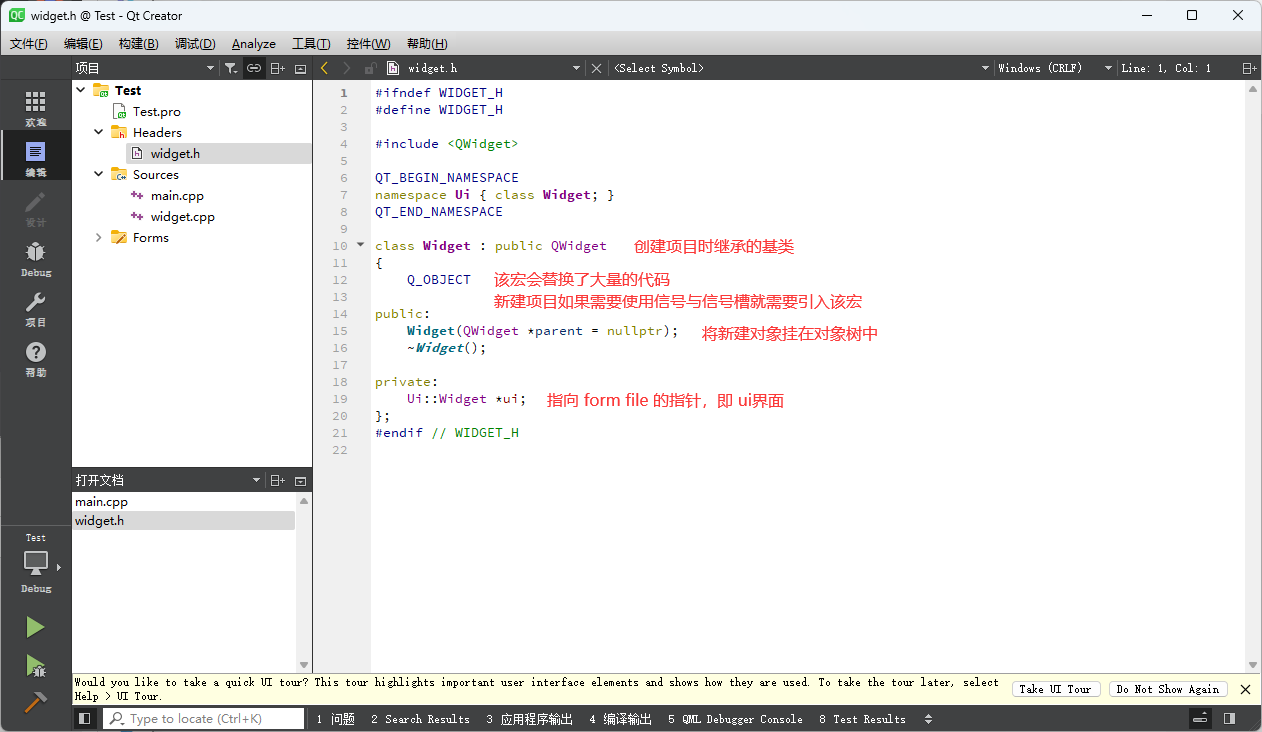The width and height of the screenshot is (1262, 732).
Task: Open the 帮助(H) menu
Action: coord(427,44)
